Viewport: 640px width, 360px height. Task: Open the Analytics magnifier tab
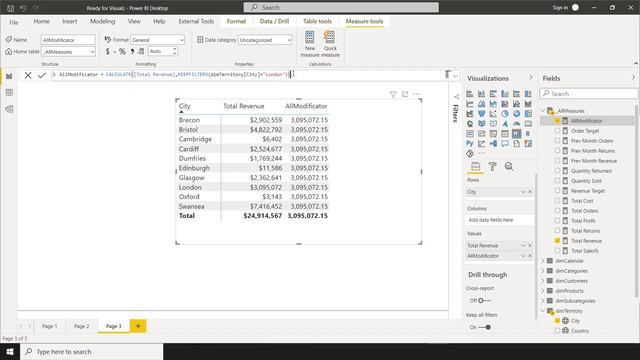tap(509, 167)
